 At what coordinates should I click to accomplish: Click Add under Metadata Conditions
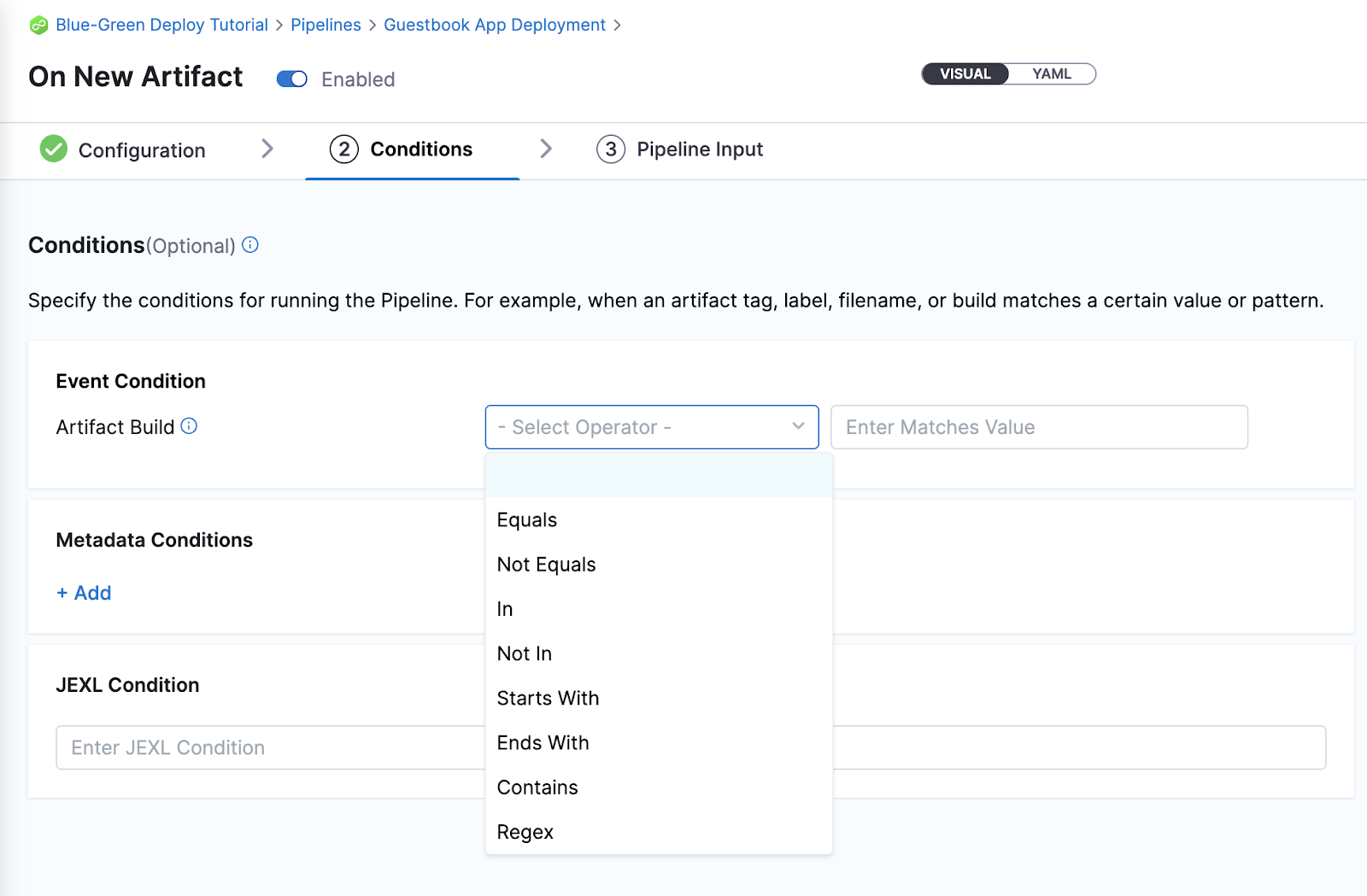tap(83, 592)
